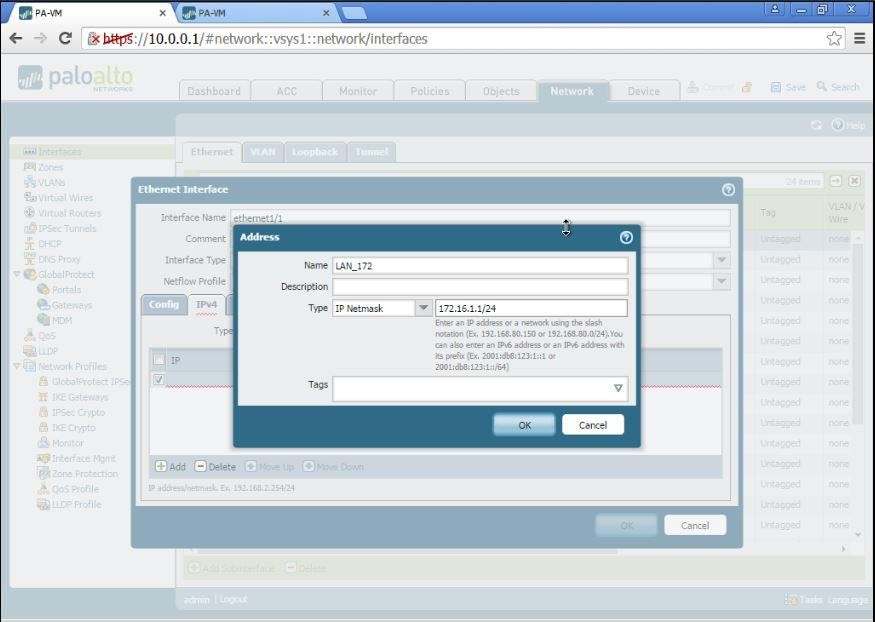Click the browser reload icon
The image size is (875, 622).
tap(66, 38)
